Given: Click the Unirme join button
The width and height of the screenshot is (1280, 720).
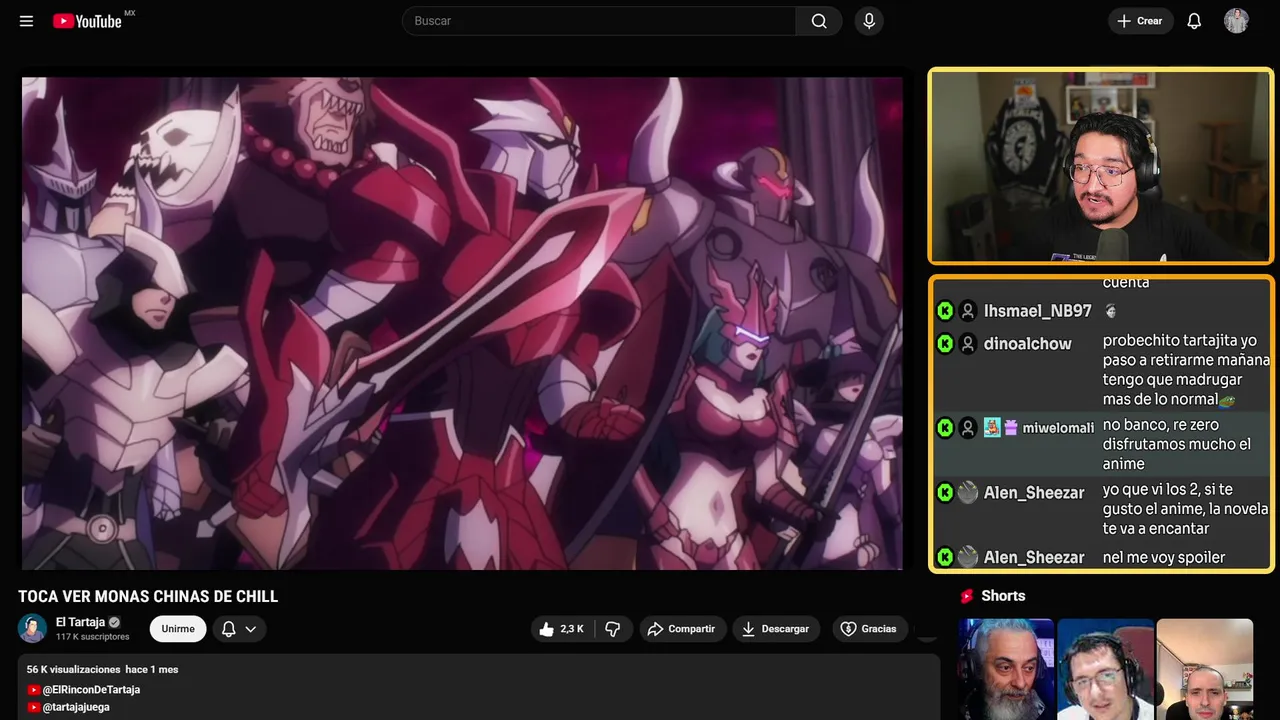Looking at the screenshot, I should (178, 629).
